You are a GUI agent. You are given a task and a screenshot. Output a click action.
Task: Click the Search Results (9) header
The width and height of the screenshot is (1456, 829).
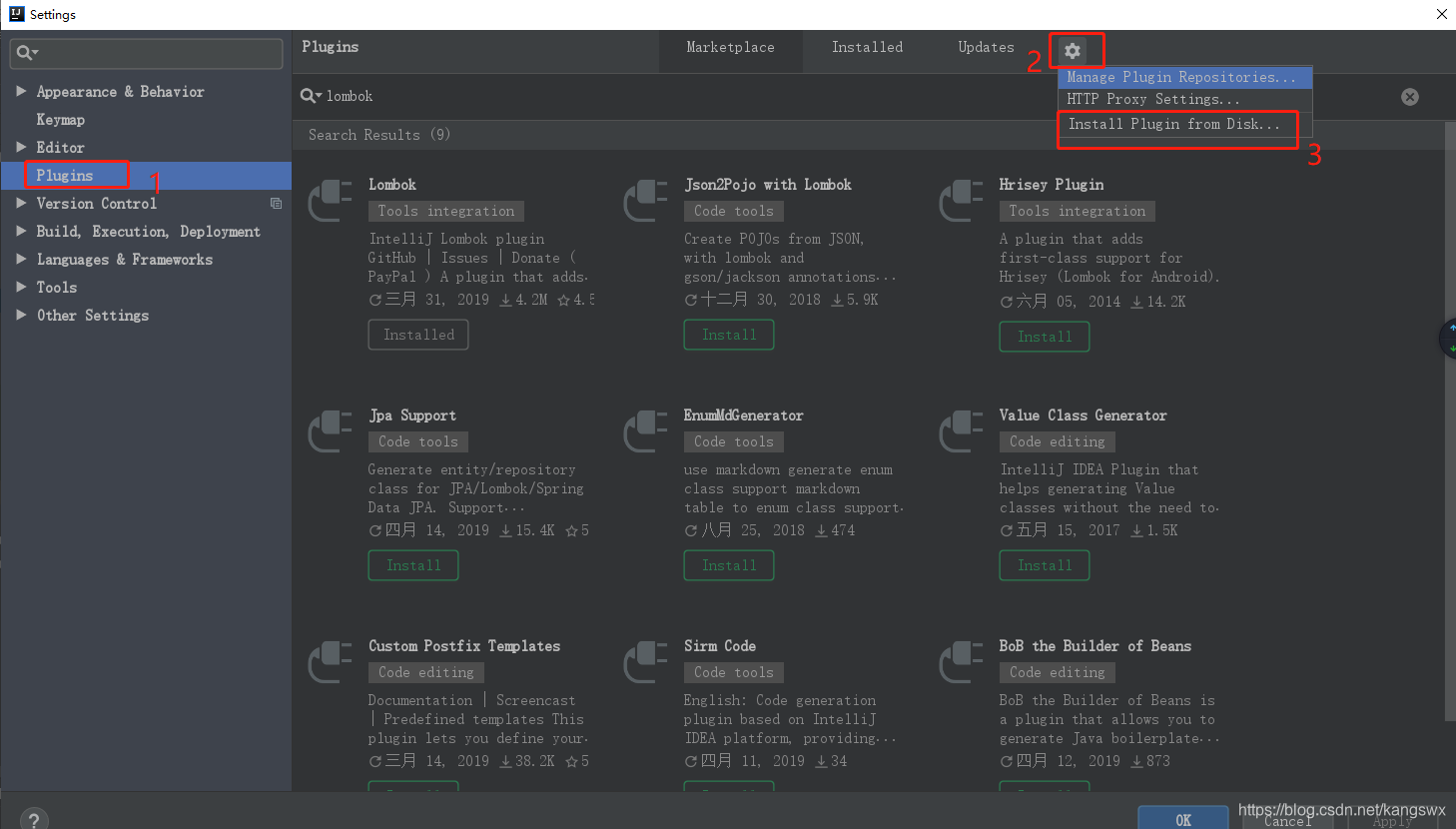tap(379, 135)
